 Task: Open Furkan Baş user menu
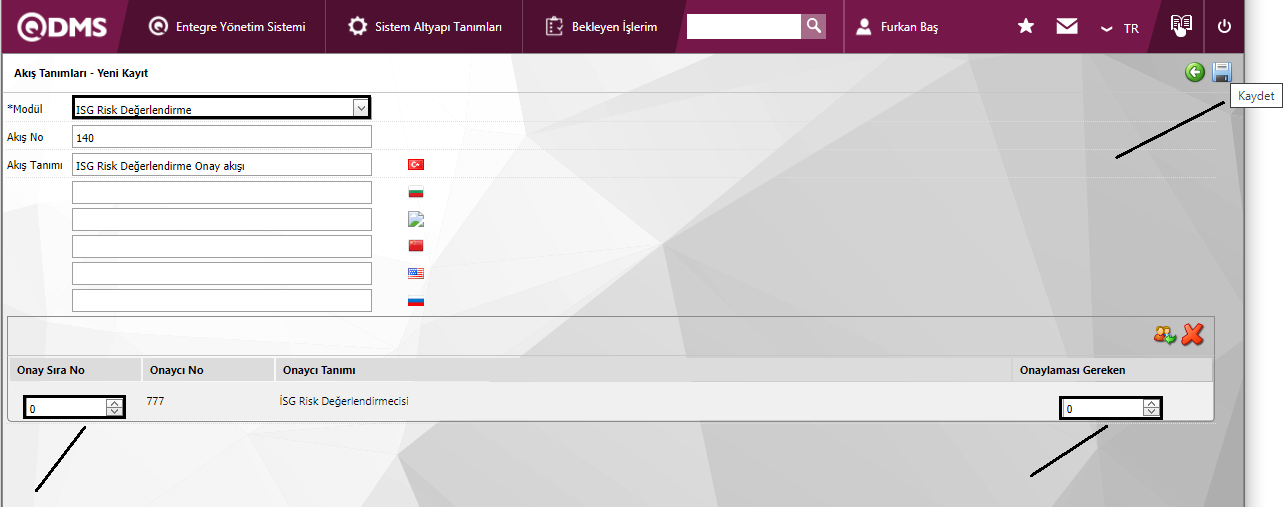(x=897, y=27)
